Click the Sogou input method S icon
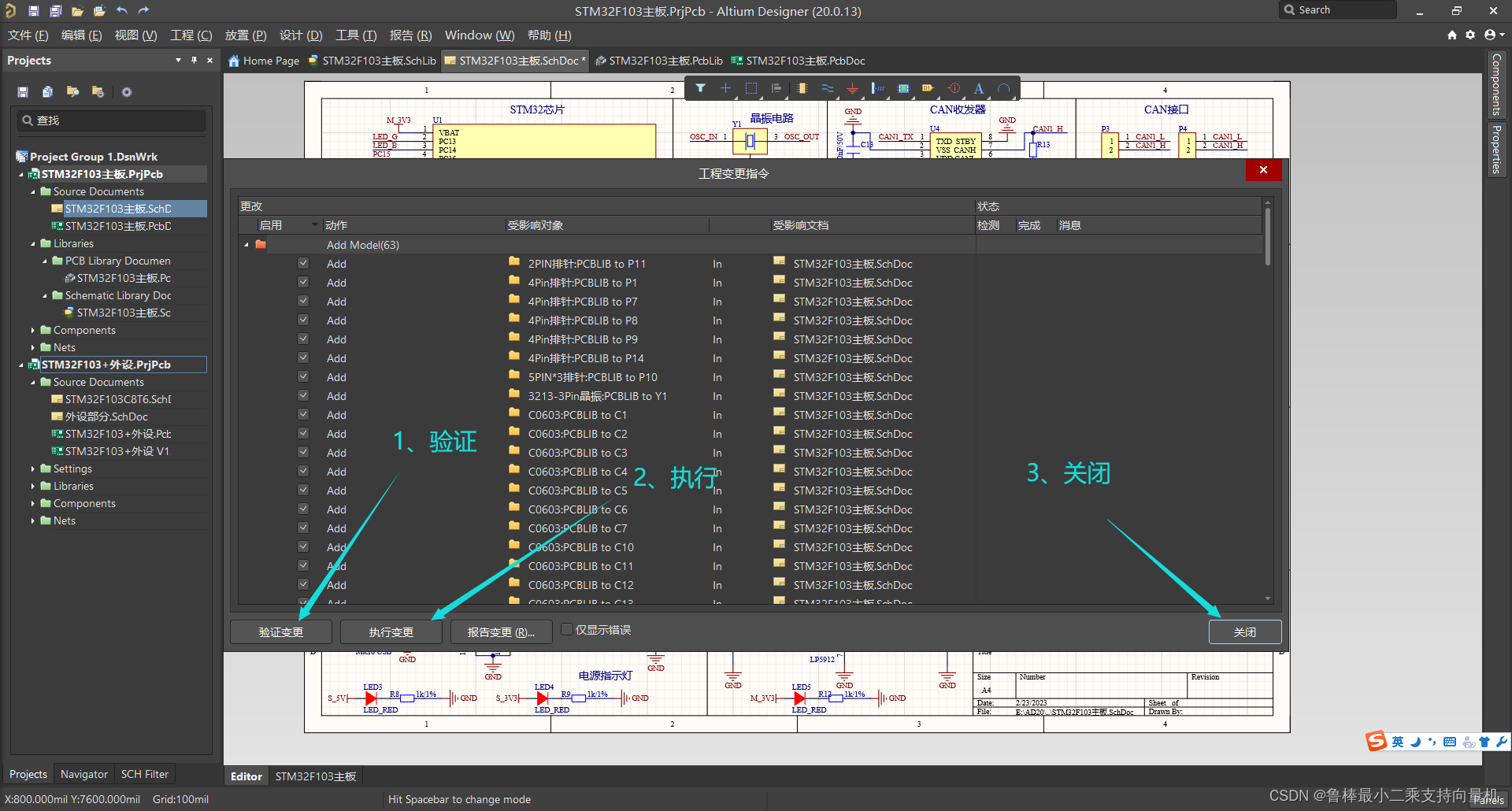Viewport: 1512px width, 811px height. coord(1376,741)
